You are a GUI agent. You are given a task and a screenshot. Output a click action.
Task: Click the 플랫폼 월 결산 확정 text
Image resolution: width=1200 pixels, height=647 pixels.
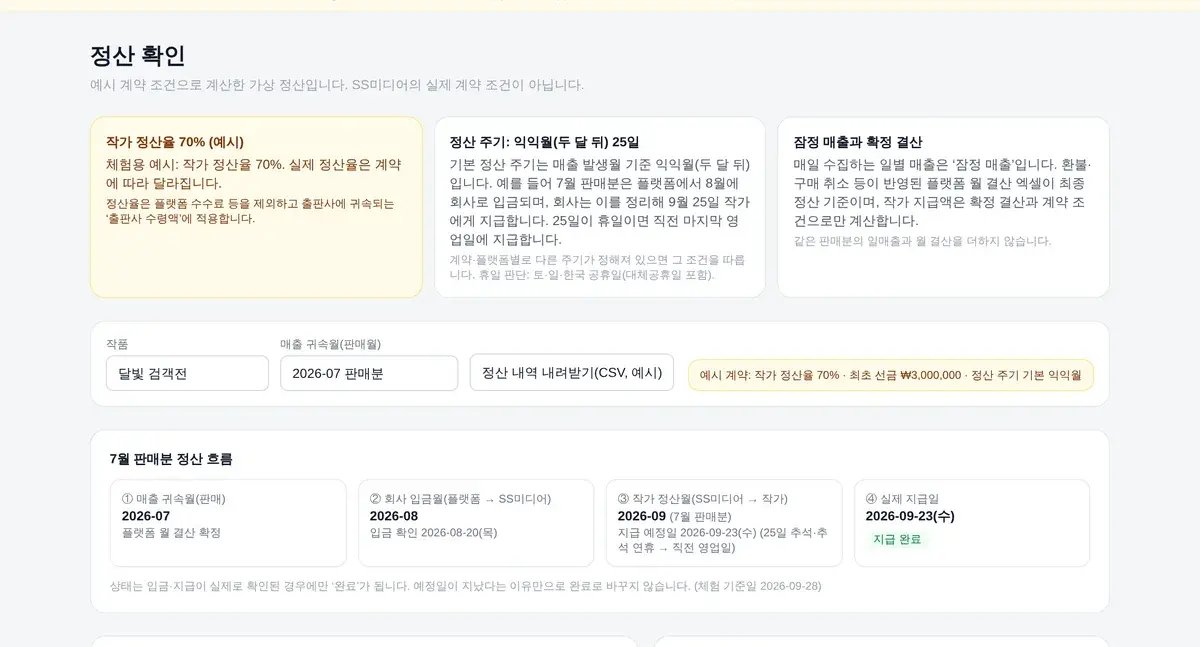171,533
